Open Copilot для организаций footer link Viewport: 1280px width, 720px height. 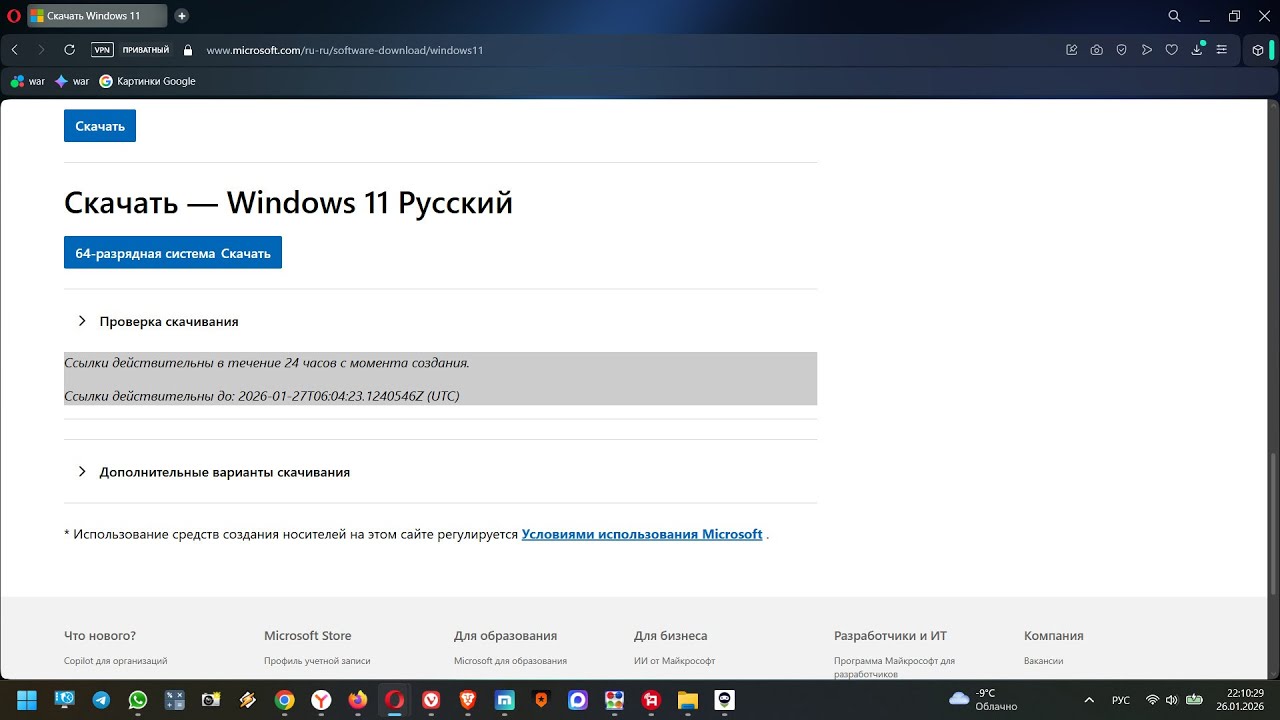point(116,661)
